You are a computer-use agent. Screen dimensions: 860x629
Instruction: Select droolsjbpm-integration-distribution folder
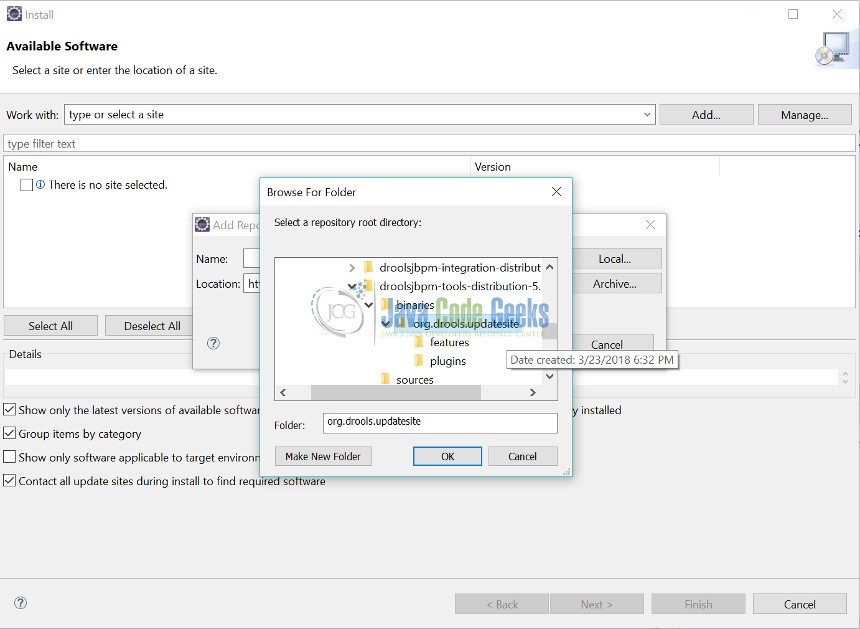tap(460, 268)
